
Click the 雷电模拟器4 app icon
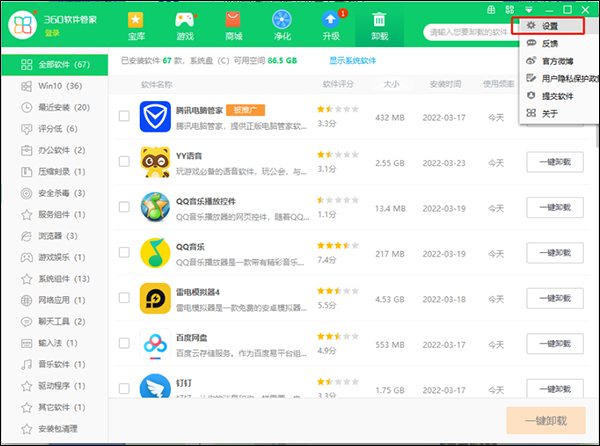pyautogui.click(x=155, y=298)
